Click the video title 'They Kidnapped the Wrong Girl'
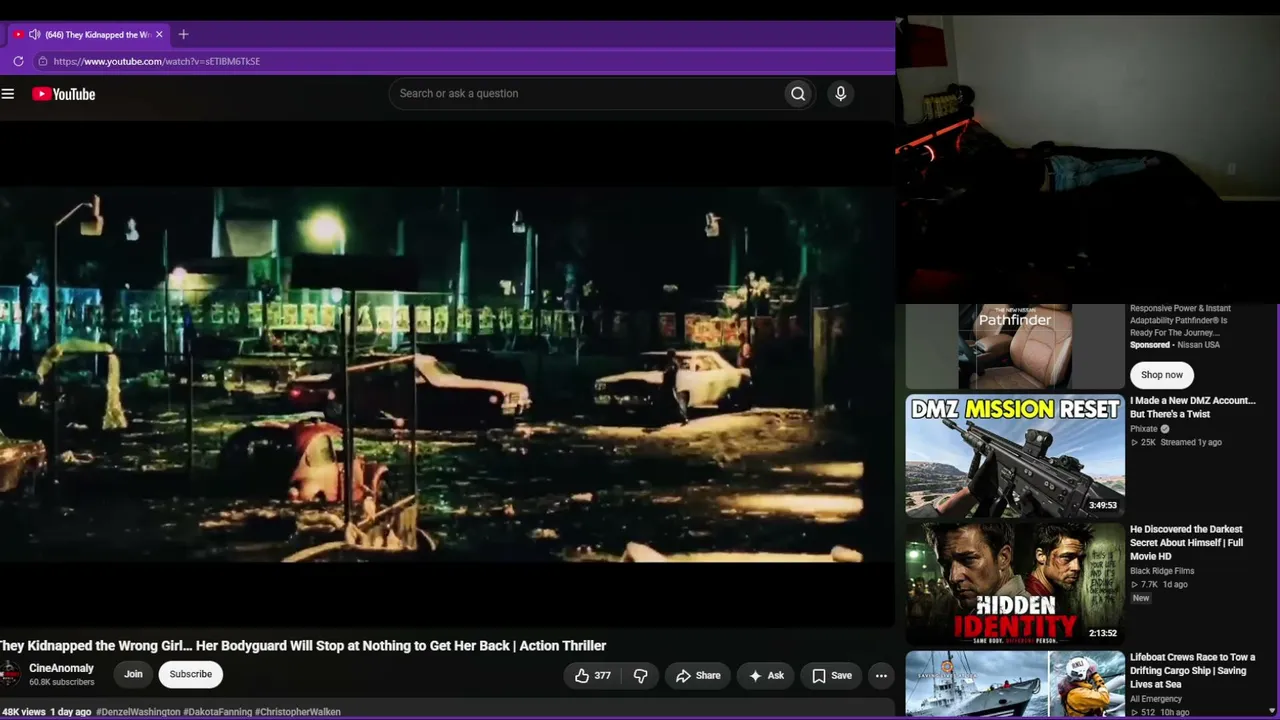 tap(303, 646)
